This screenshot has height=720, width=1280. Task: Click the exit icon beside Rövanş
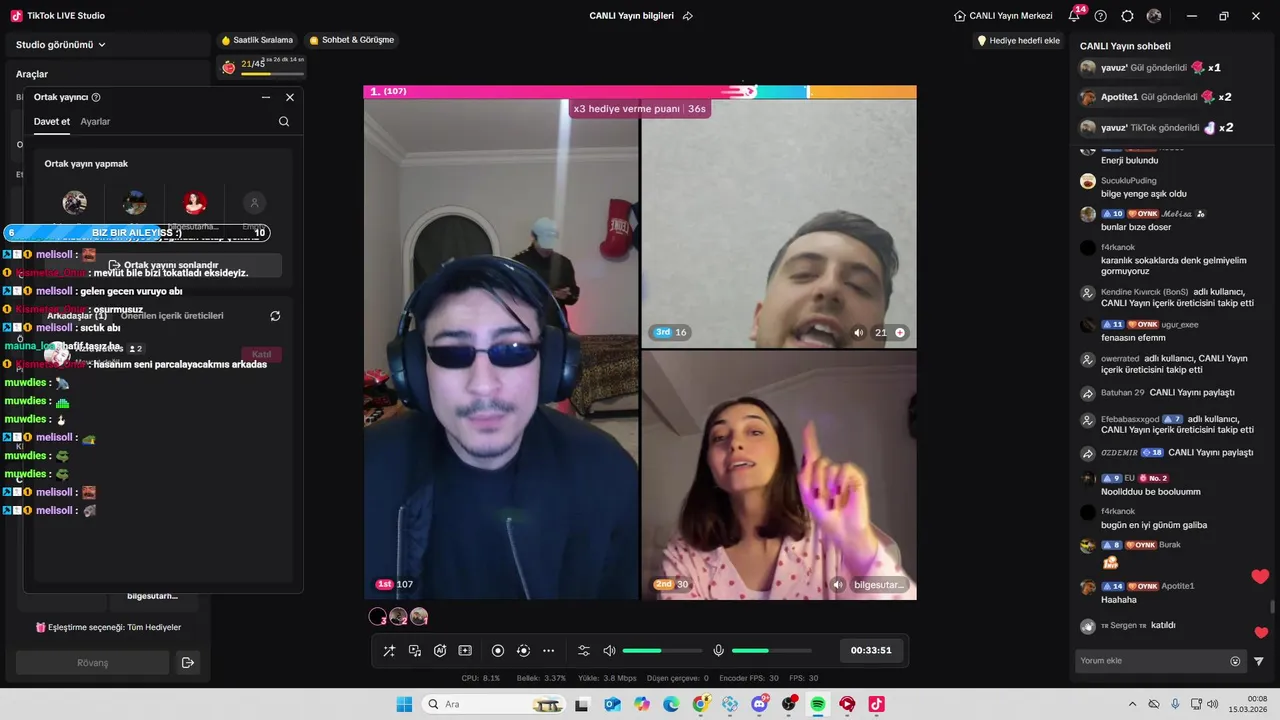coord(187,662)
